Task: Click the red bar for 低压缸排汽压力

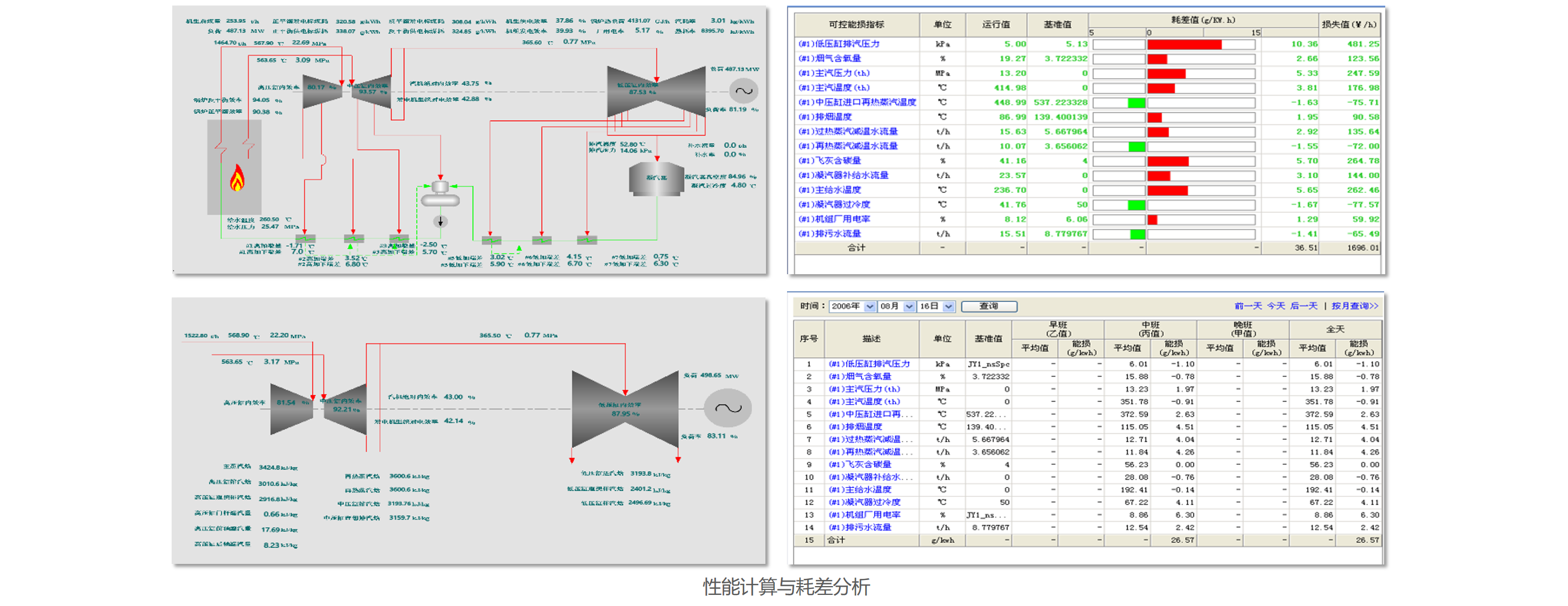Action: [1184, 44]
